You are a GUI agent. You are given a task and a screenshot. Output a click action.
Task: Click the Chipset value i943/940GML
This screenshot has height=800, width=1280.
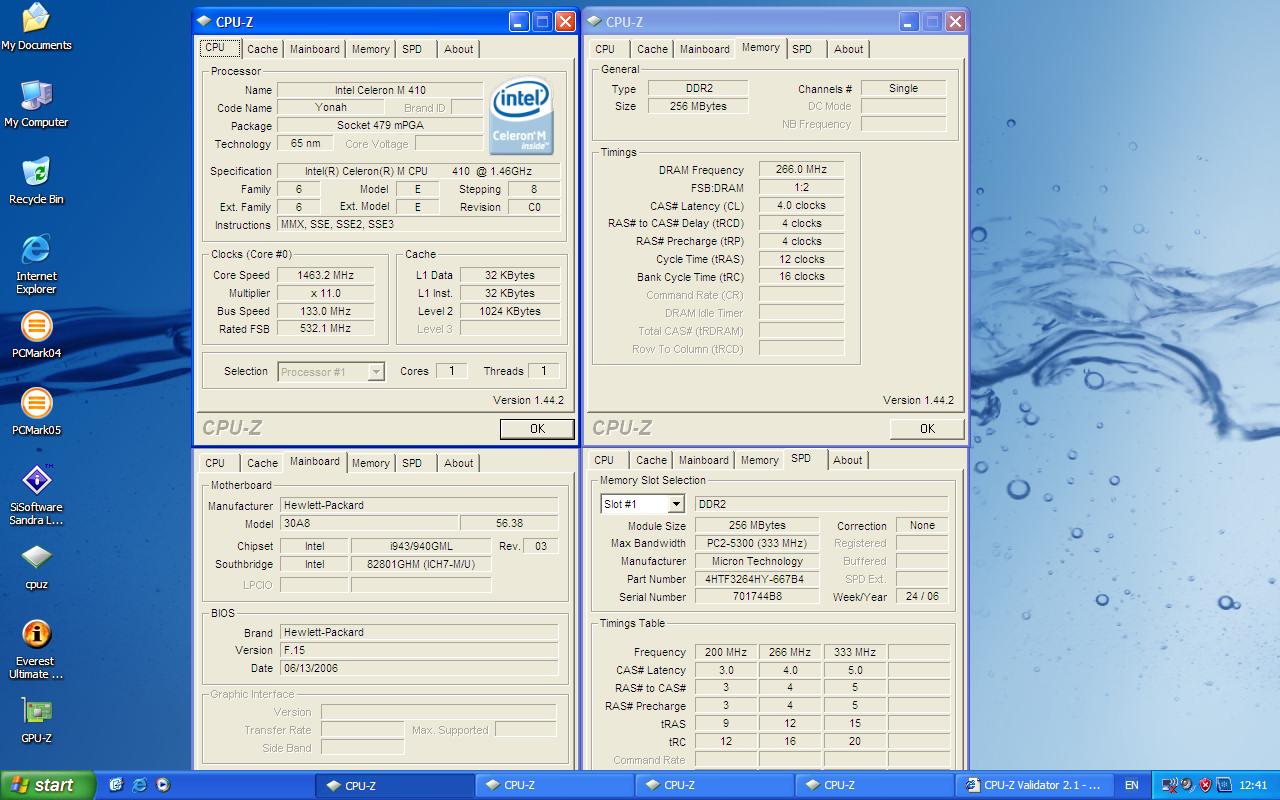click(x=420, y=546)
